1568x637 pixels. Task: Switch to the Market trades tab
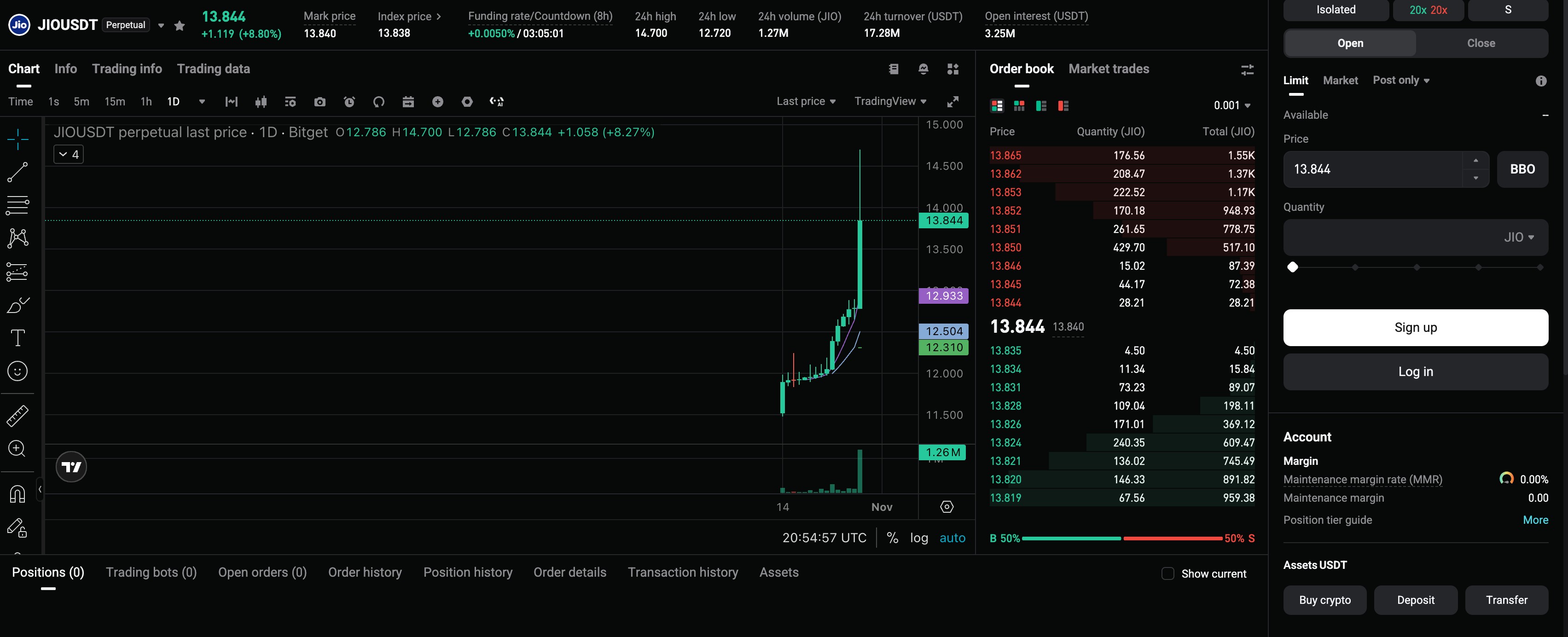pos(1109,69)
